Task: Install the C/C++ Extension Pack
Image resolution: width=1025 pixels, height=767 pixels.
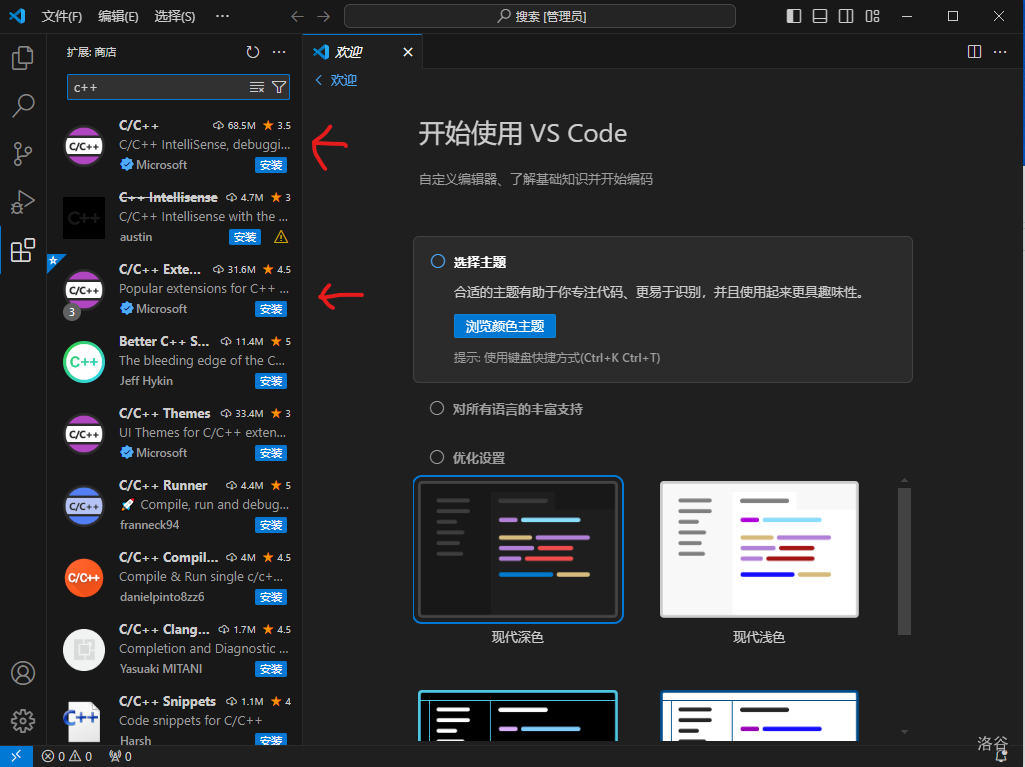Action: pyautogui.click(x=271, y=309)
